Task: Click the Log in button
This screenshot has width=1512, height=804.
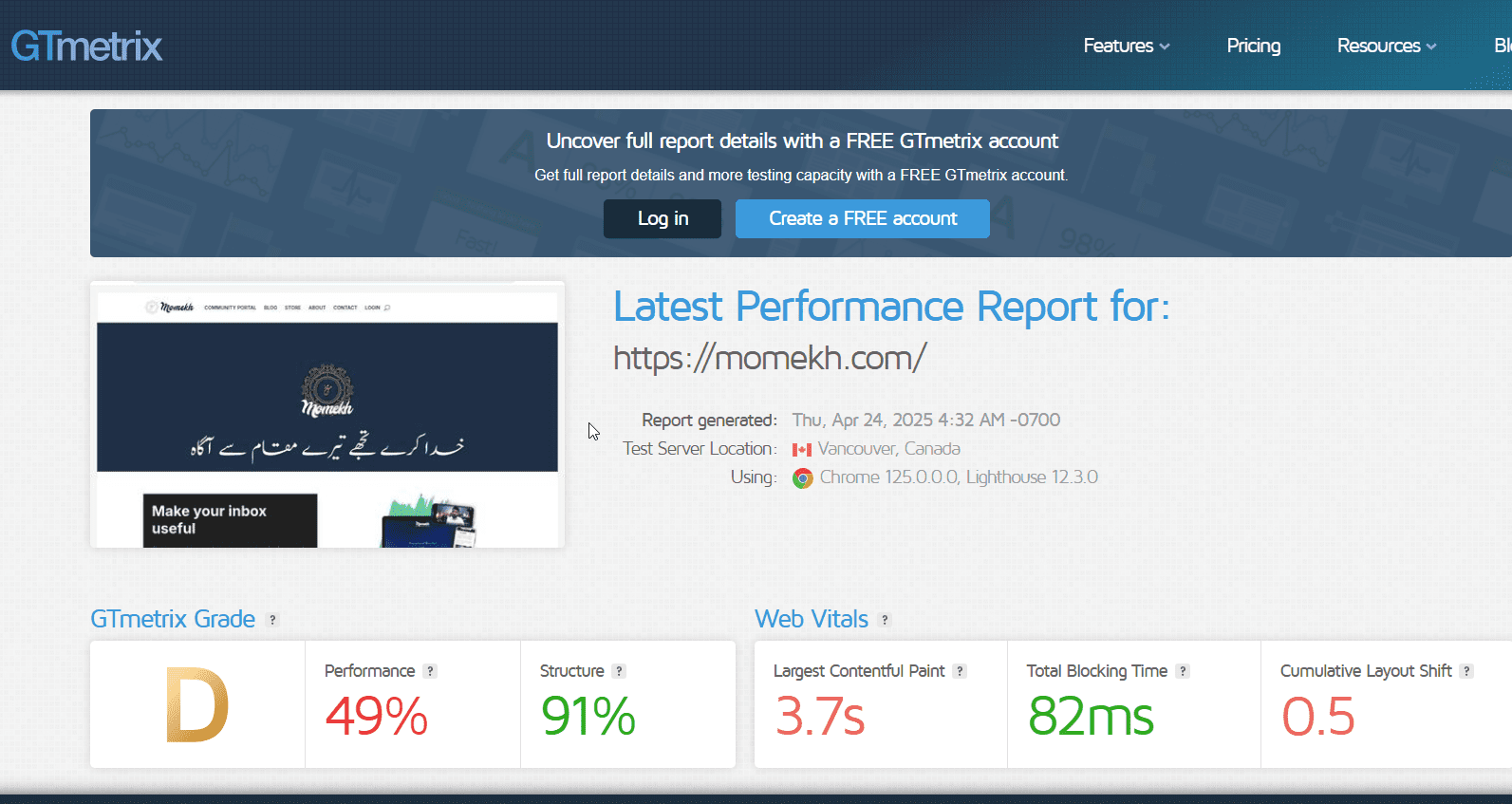Action: point(663,218)
